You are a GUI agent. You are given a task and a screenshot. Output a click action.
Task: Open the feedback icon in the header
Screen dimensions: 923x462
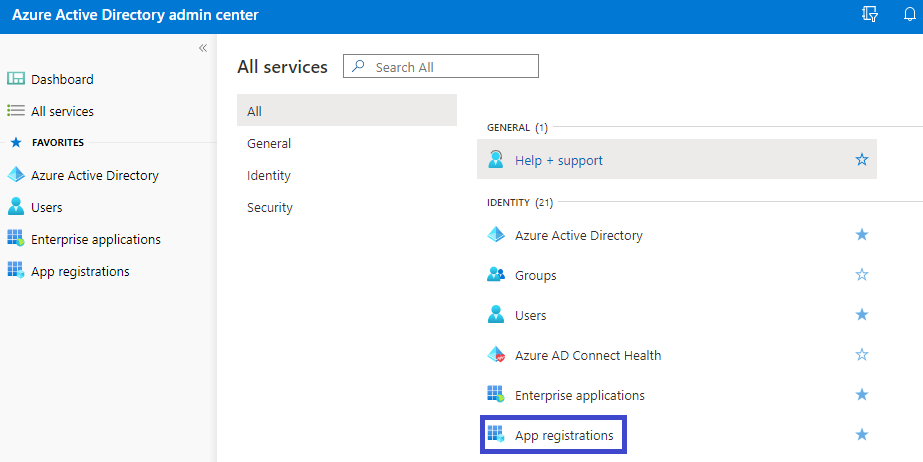pyautogui.click(x=869, y=14)
